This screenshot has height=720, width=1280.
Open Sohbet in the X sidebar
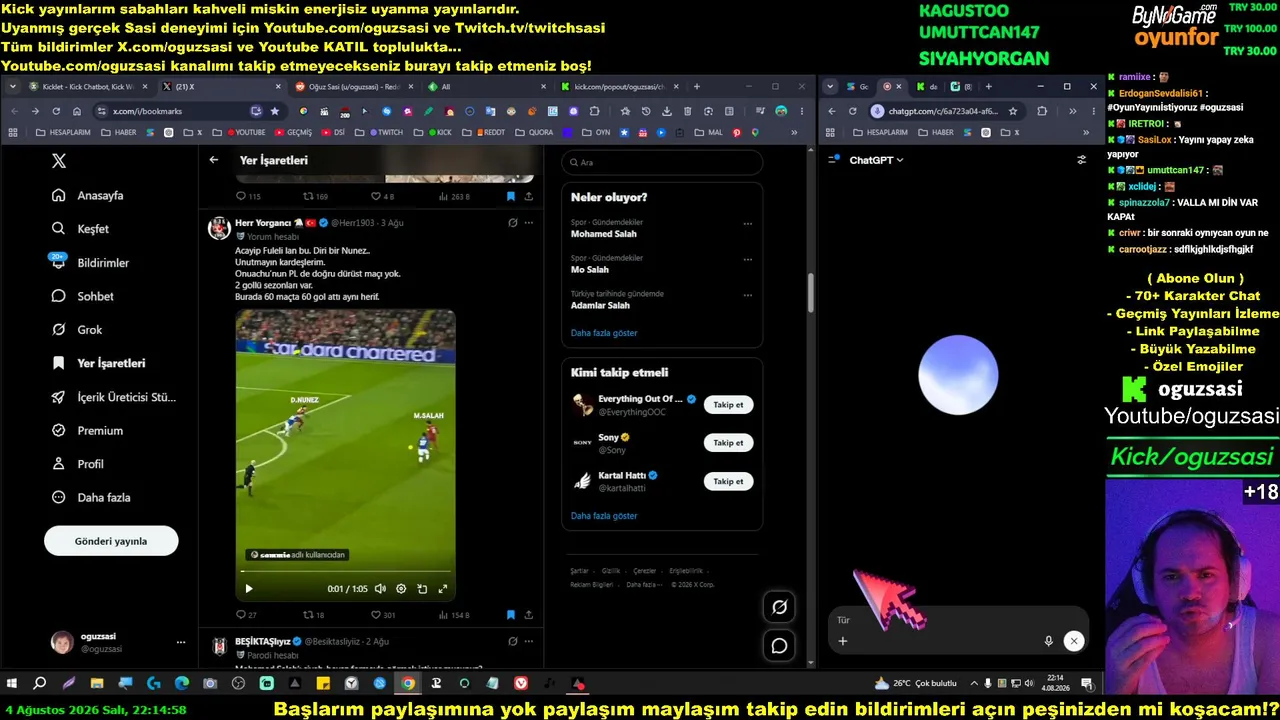click(x=82, y=296)
